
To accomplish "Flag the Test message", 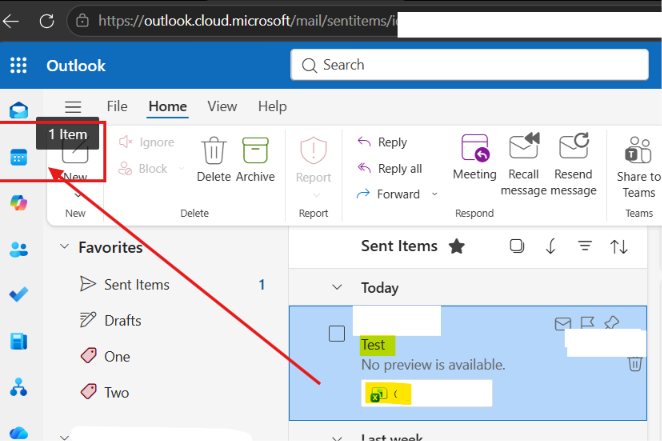I will click(x=587, y=323).
